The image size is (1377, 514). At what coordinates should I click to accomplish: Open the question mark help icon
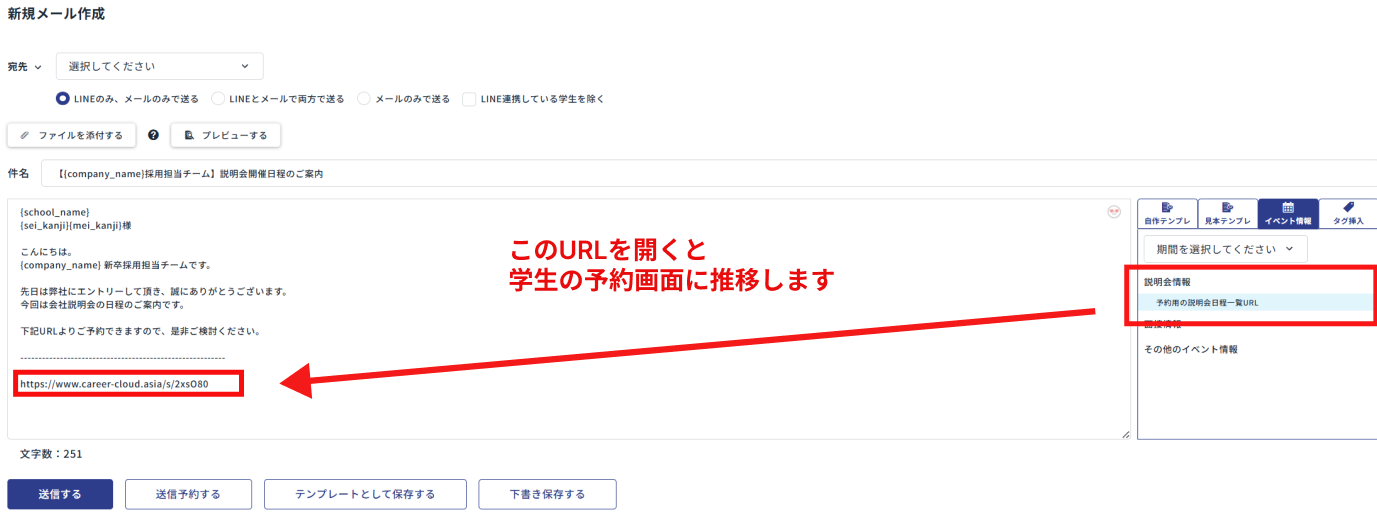pos(153,135)
